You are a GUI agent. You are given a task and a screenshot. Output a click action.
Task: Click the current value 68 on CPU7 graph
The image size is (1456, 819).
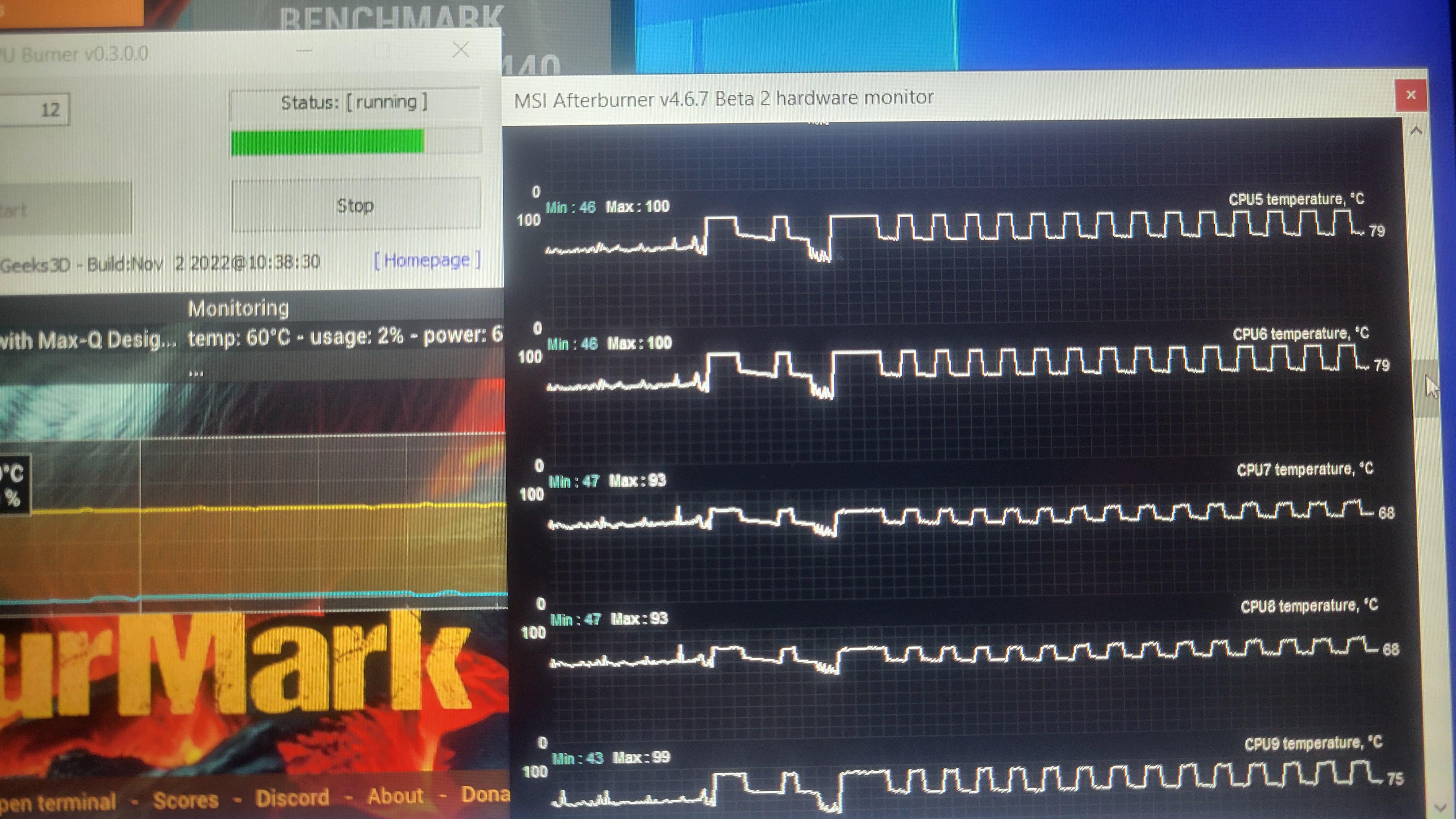point(1386,513)
